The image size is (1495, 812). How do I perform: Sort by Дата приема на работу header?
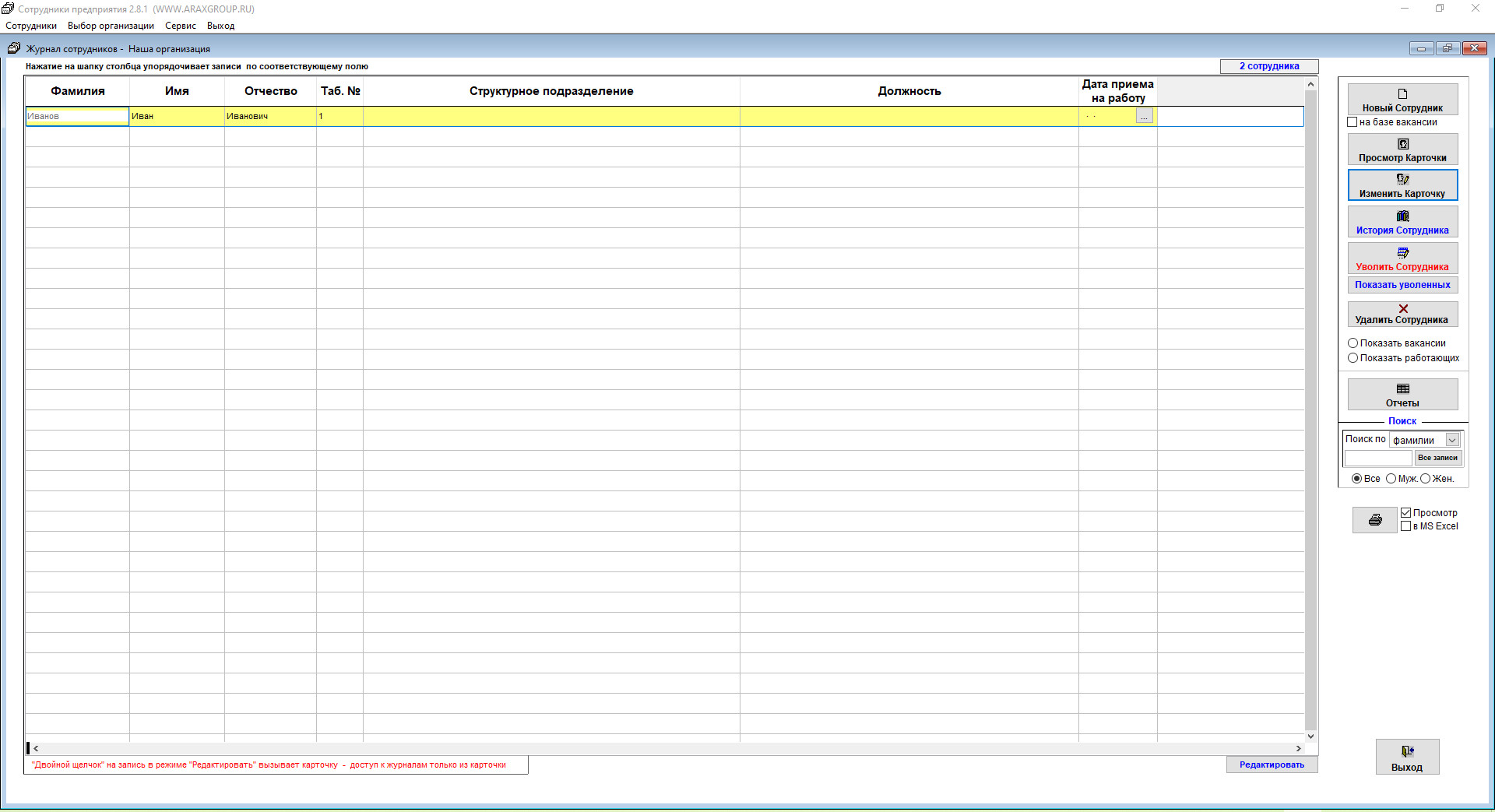[x=1118, y=91]
